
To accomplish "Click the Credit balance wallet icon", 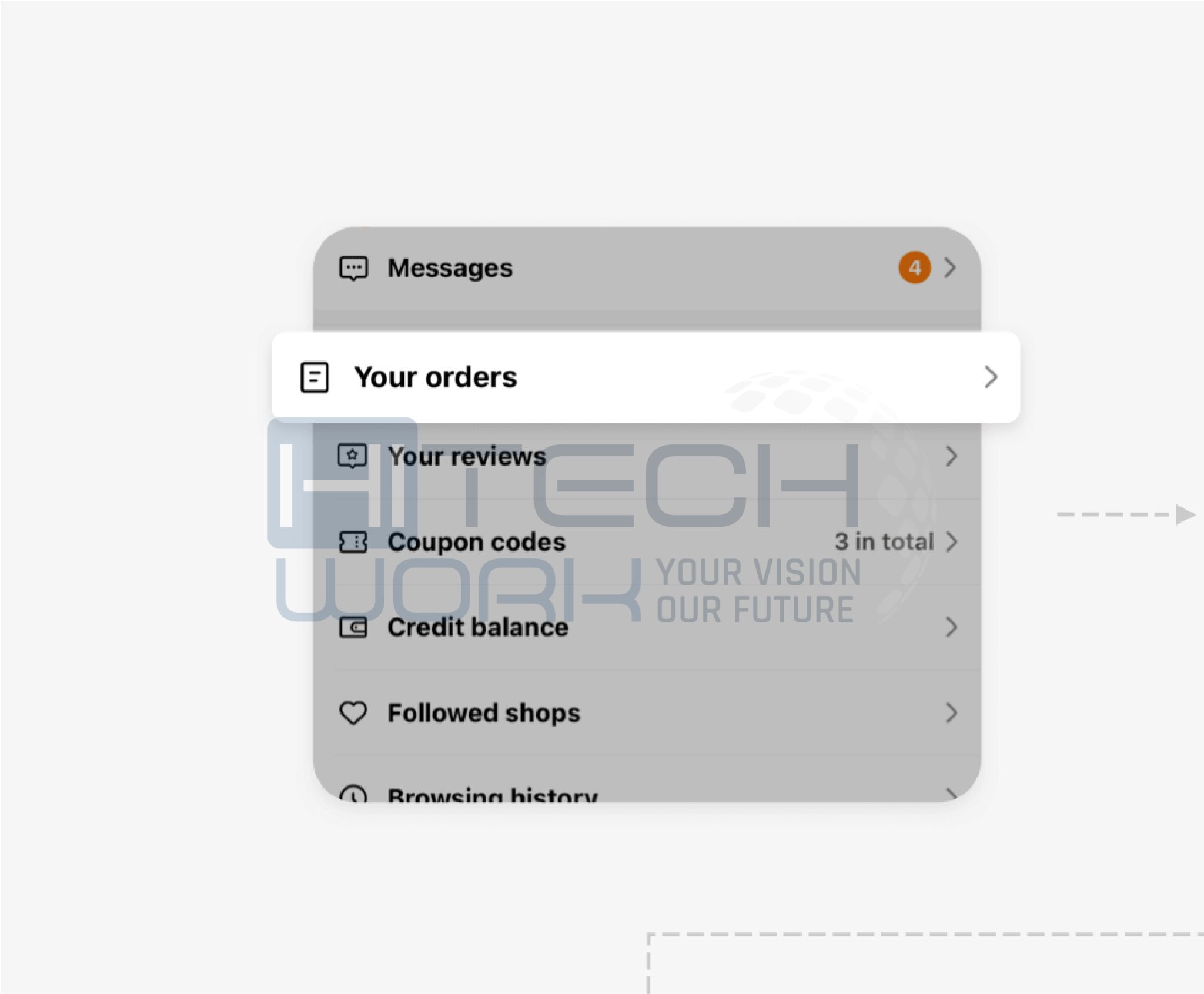I will [353, 628].
